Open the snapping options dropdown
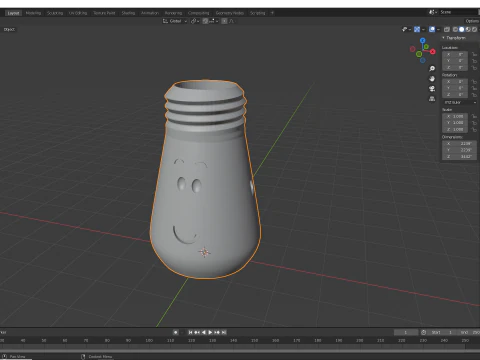This screenshot has width=480, height=360. coord(214,21)
